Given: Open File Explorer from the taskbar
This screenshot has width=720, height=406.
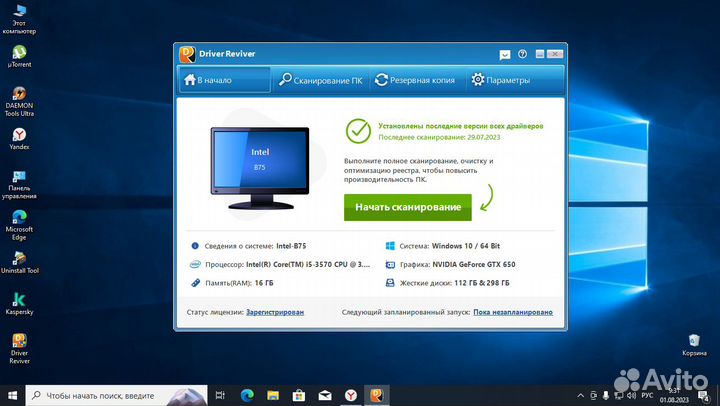Looking at the screenshot, I should click(x=273, y=395).
